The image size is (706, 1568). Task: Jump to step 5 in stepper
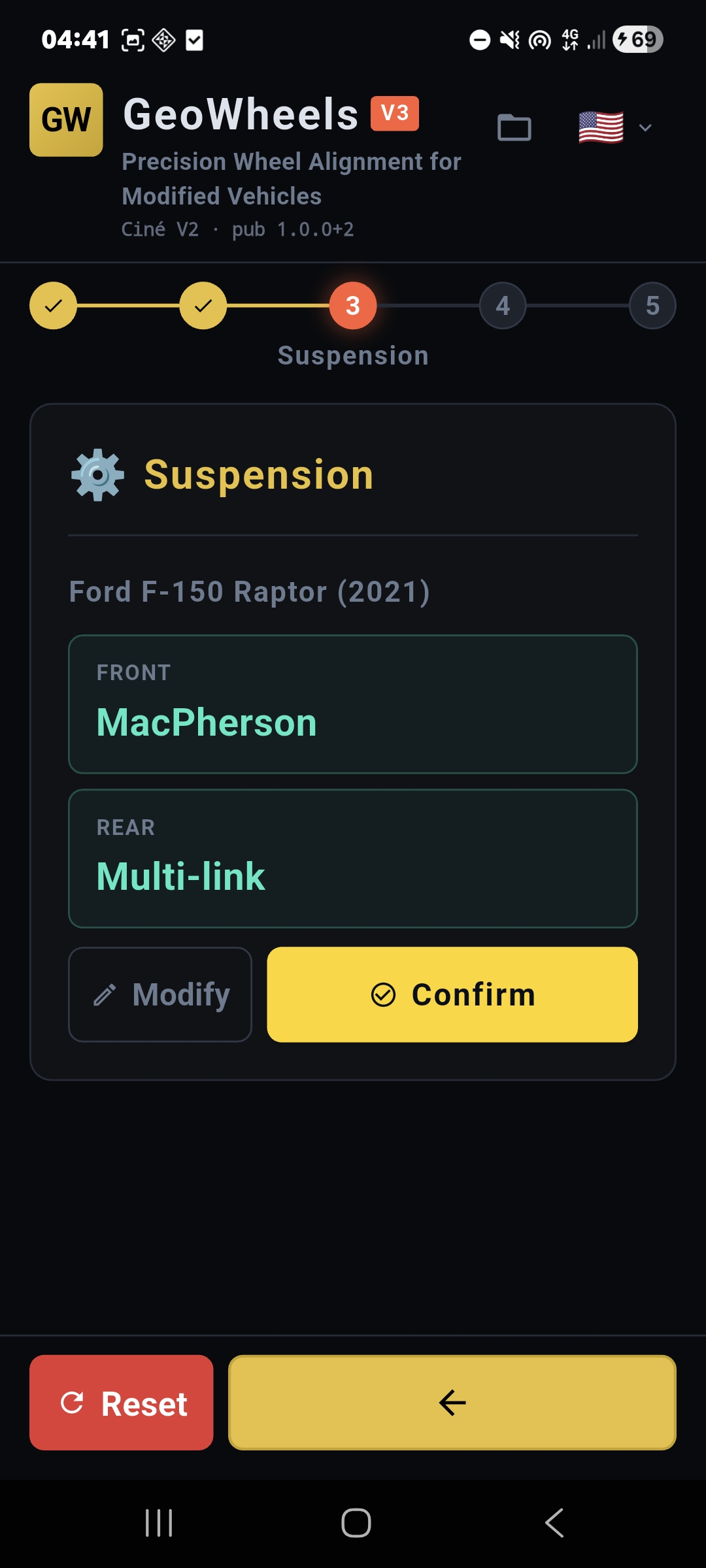652,306
